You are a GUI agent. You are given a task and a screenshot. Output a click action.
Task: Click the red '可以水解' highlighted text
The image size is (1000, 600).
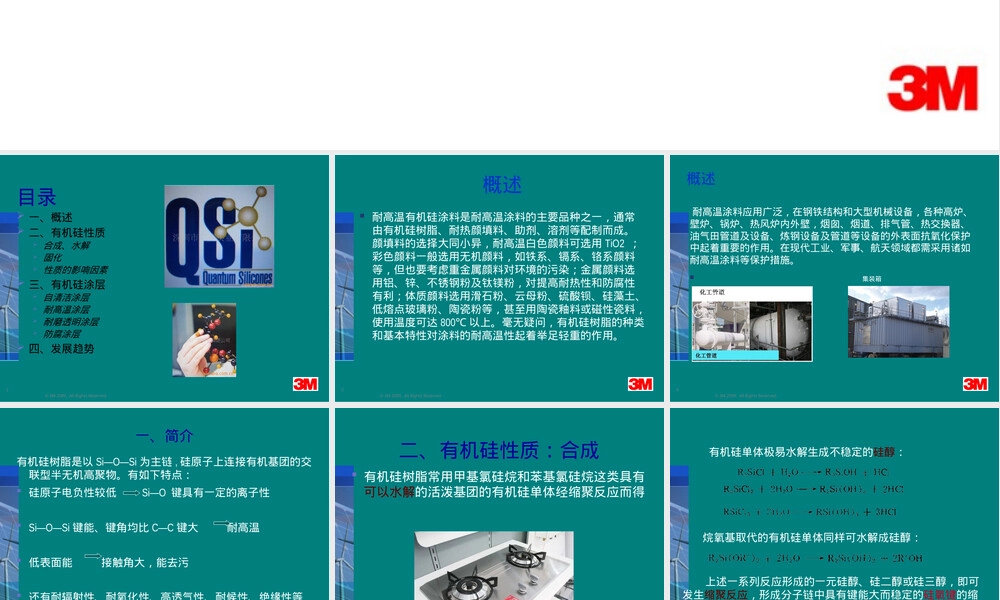pyautogui.click(x=389, y=492)
